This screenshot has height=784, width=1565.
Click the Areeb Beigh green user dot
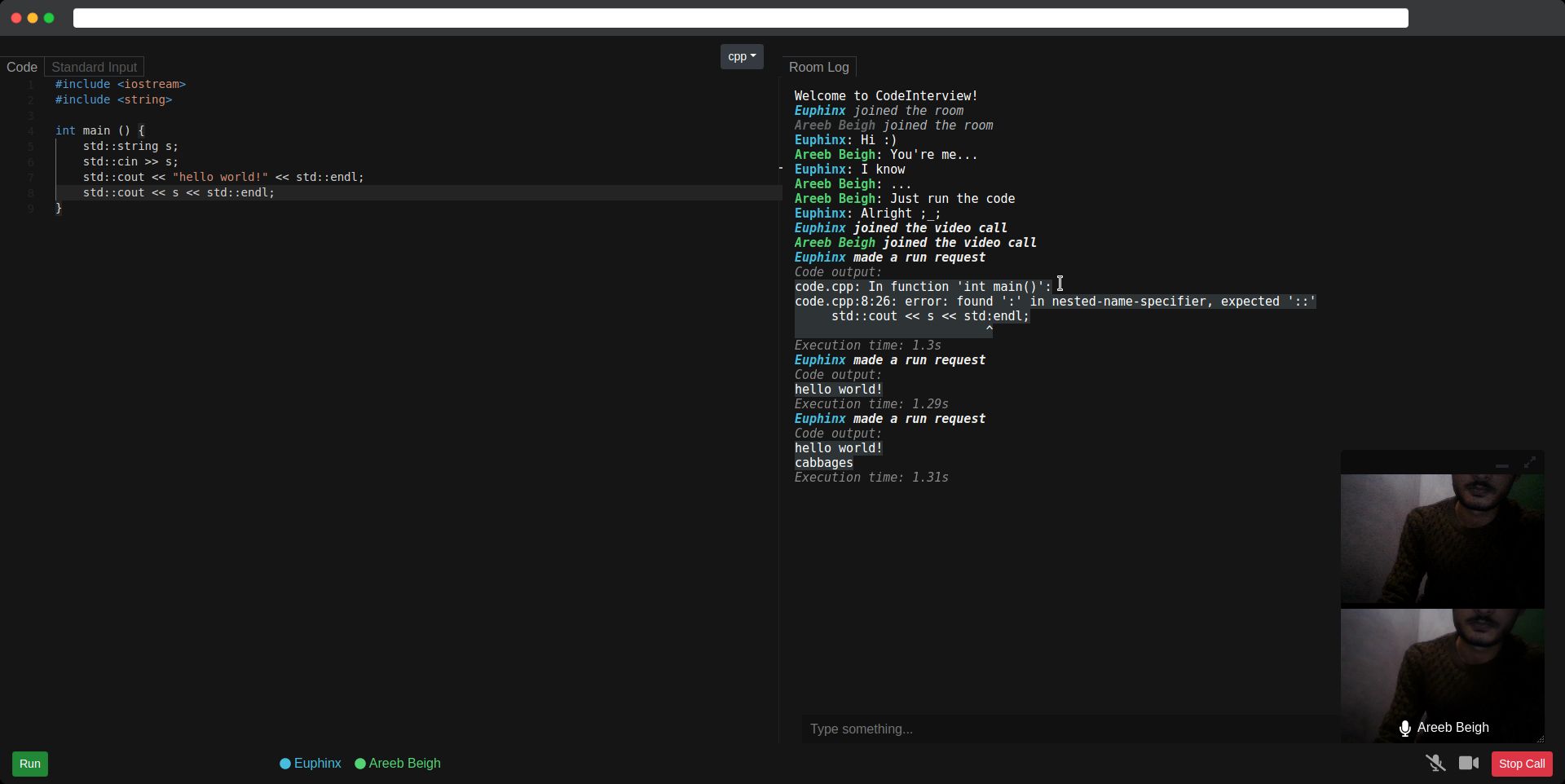(360, 764)
